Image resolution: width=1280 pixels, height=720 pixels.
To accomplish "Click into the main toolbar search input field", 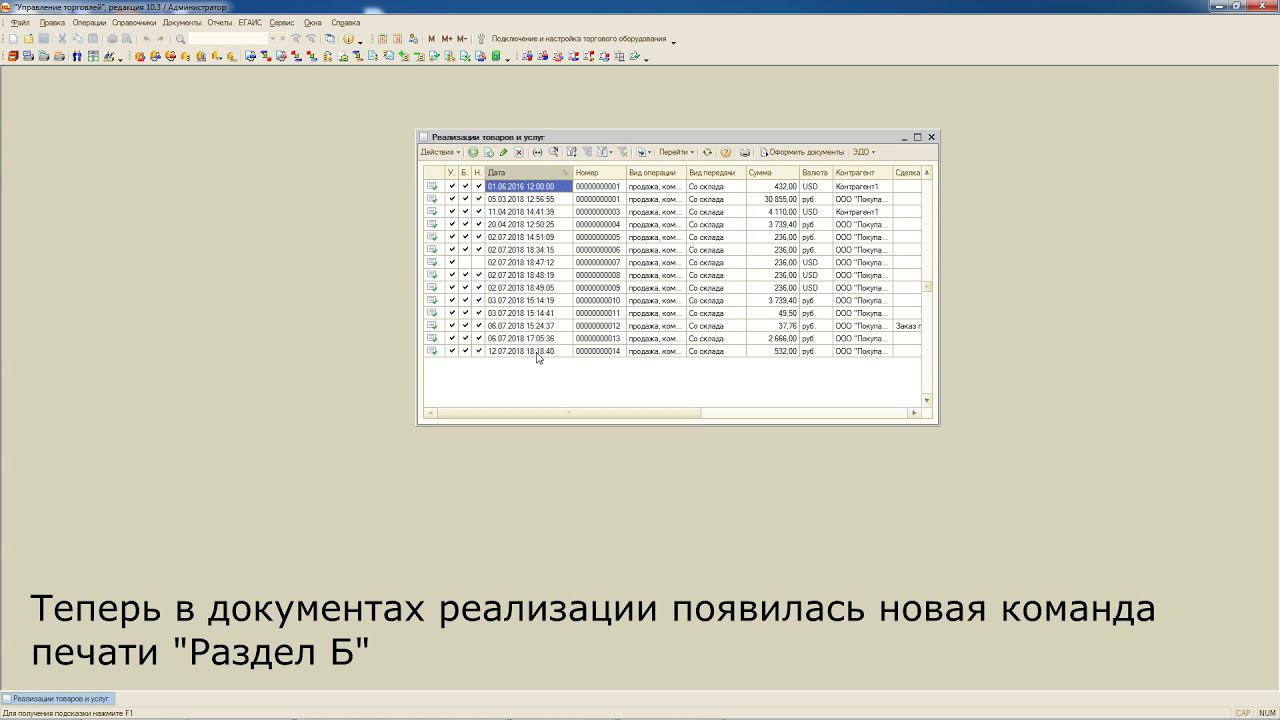I will 228,39.
